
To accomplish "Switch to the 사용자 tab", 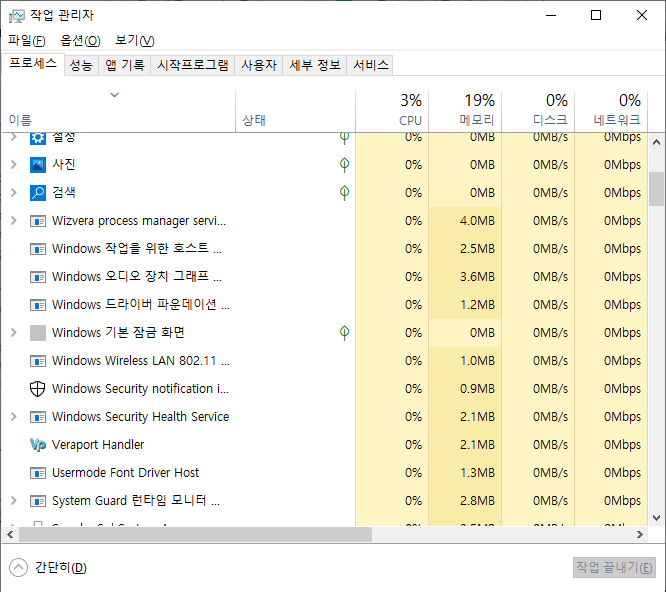I will coord(259,65).
